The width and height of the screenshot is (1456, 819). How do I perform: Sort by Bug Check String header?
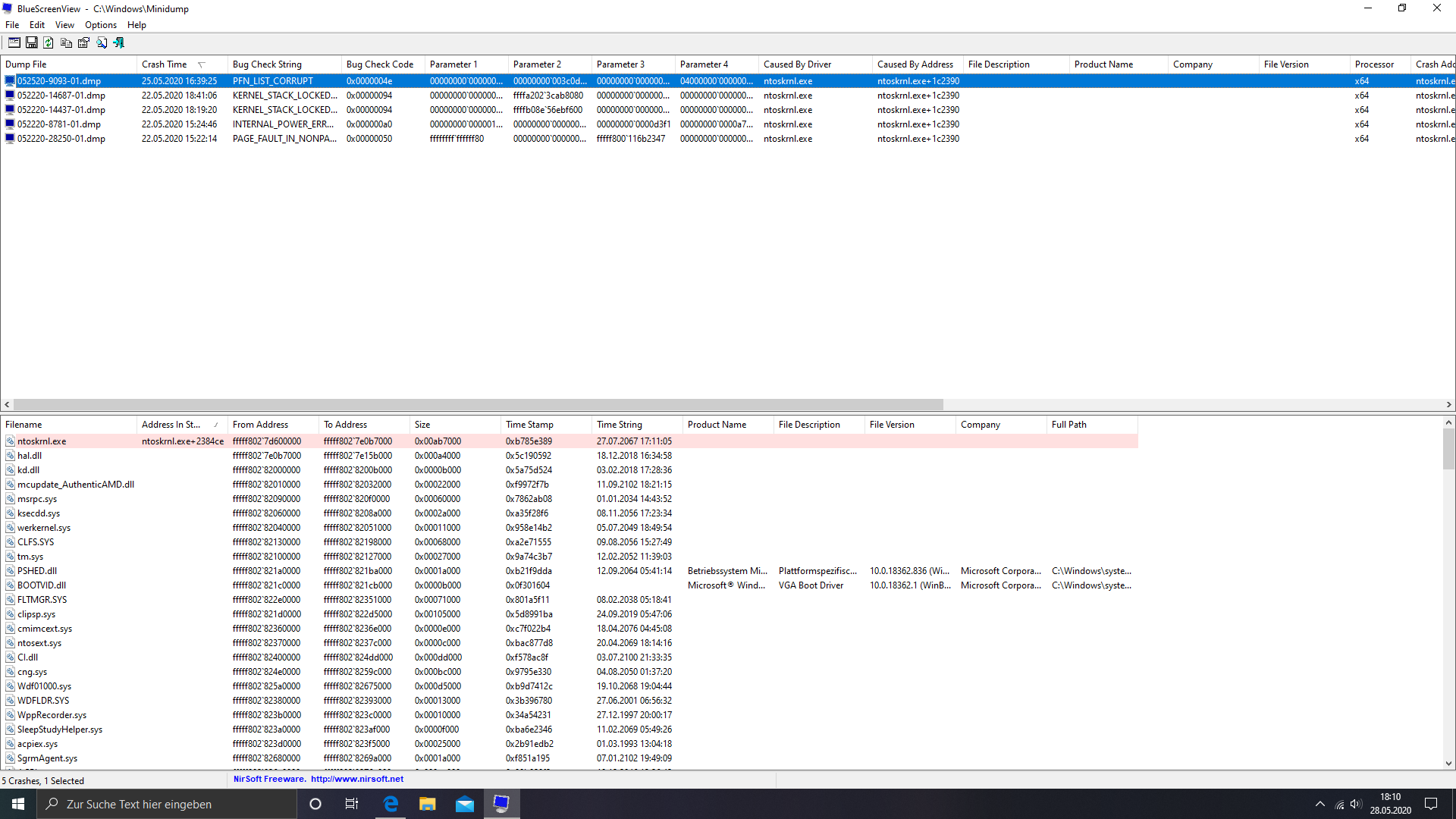pyautogui.click(x=267, y=64)
